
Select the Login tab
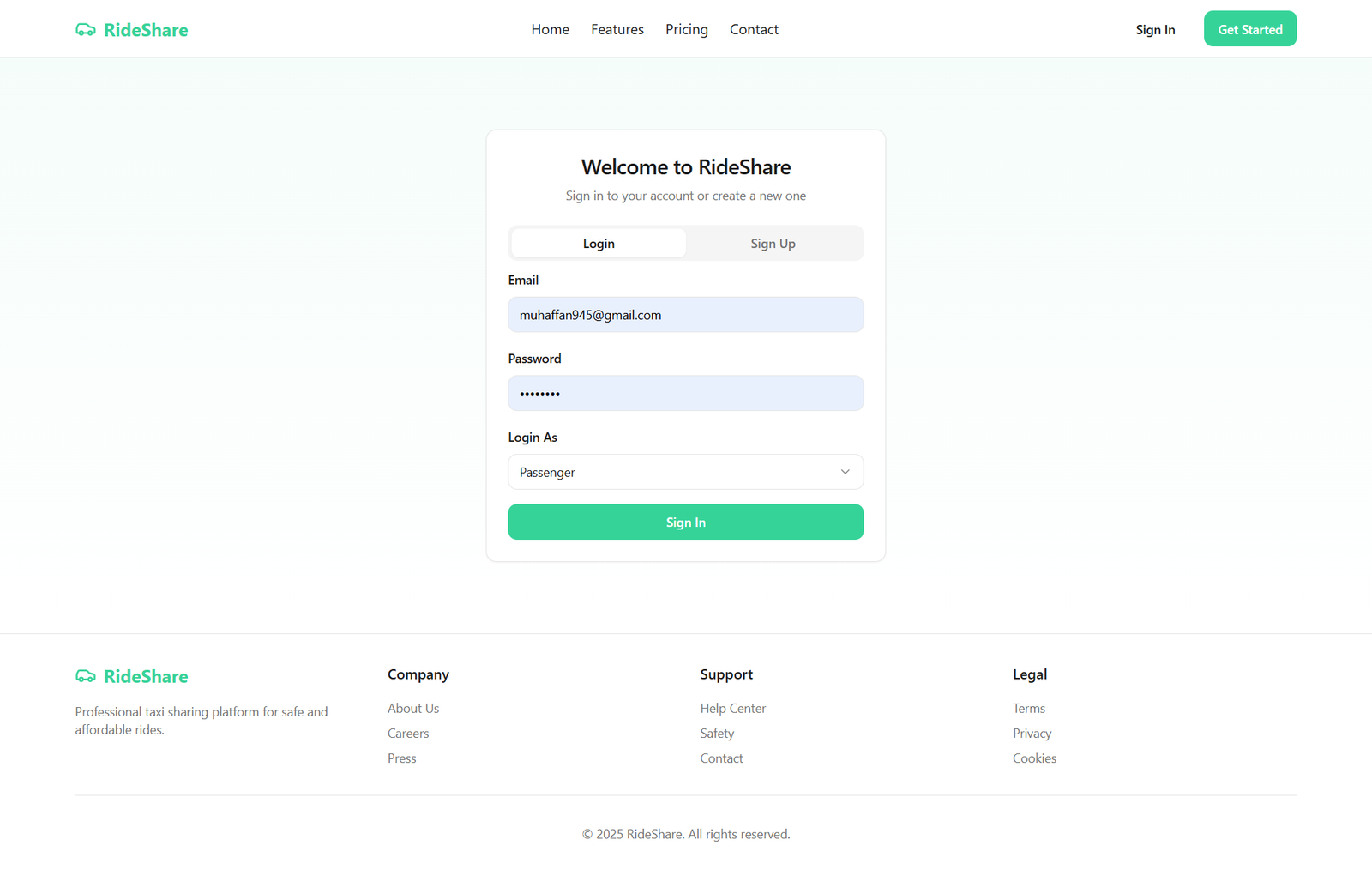coord(599,244)
